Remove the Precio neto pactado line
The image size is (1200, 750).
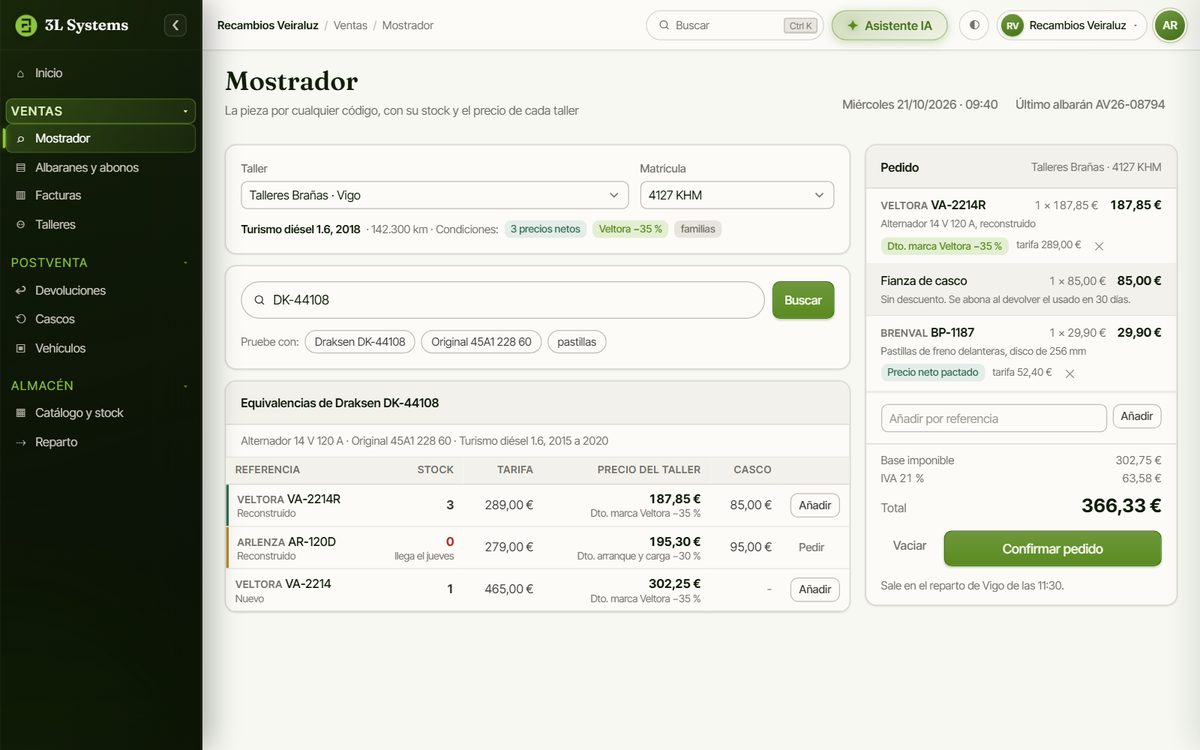[1070, 373]
